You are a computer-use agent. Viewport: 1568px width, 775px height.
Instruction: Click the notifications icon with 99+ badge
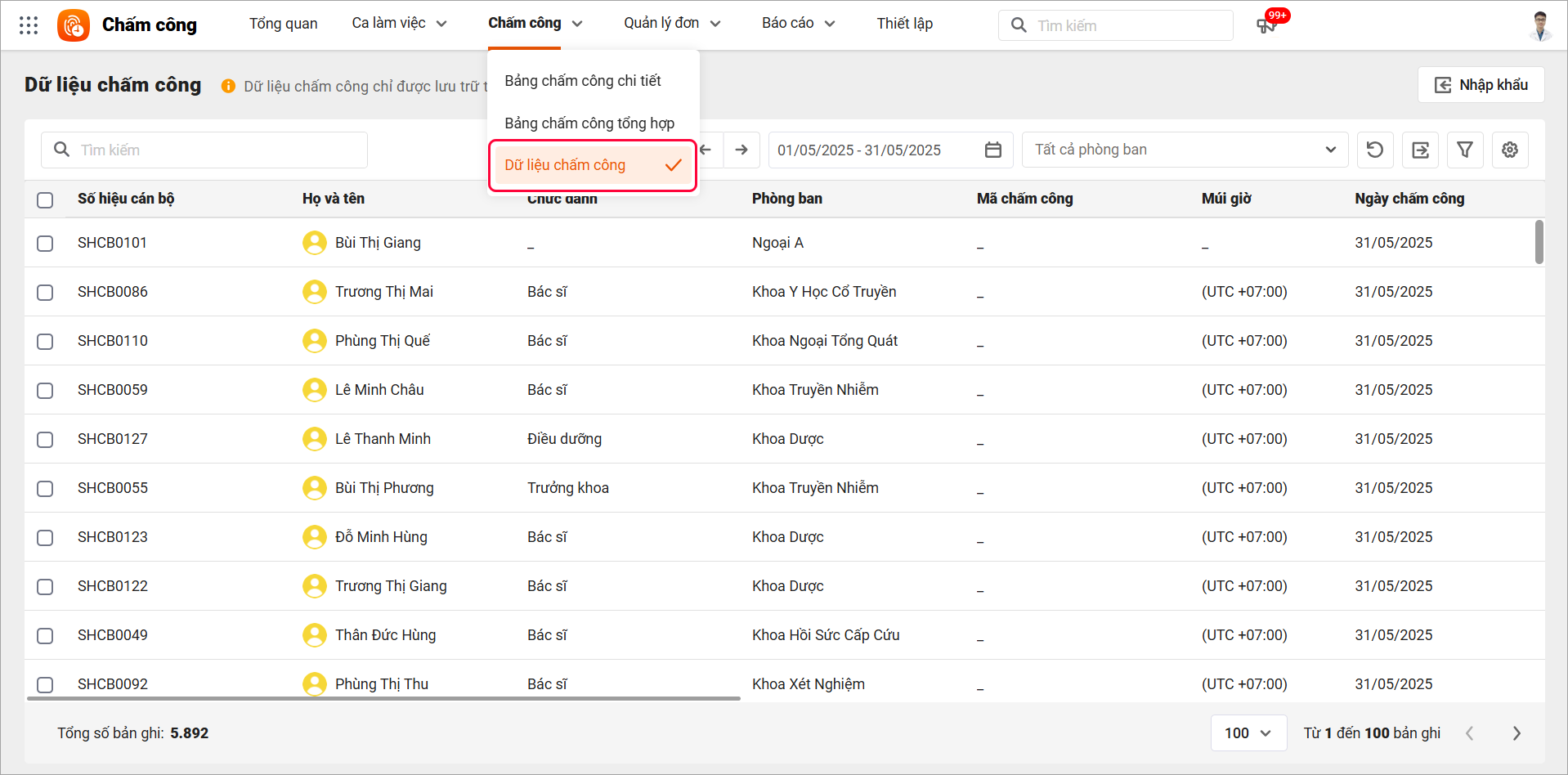(1266, 25)
